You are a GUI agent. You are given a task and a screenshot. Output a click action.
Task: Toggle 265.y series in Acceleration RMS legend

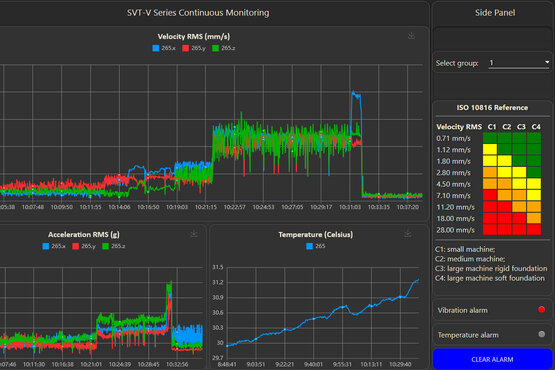pos(84,246)
